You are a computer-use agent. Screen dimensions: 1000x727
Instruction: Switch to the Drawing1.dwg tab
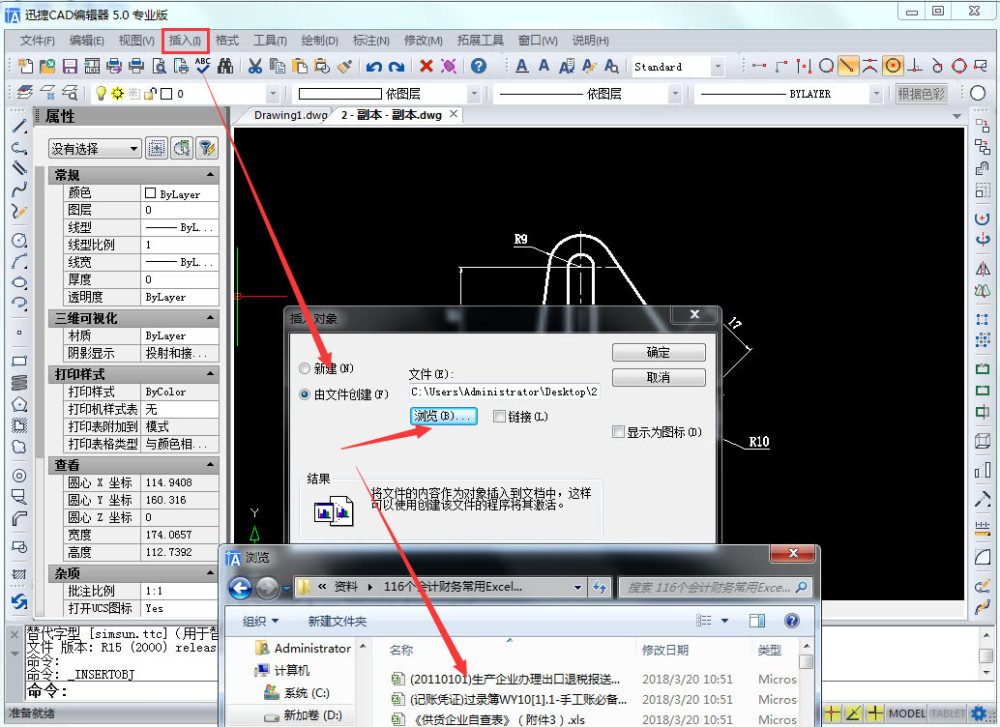pos(290,115)
